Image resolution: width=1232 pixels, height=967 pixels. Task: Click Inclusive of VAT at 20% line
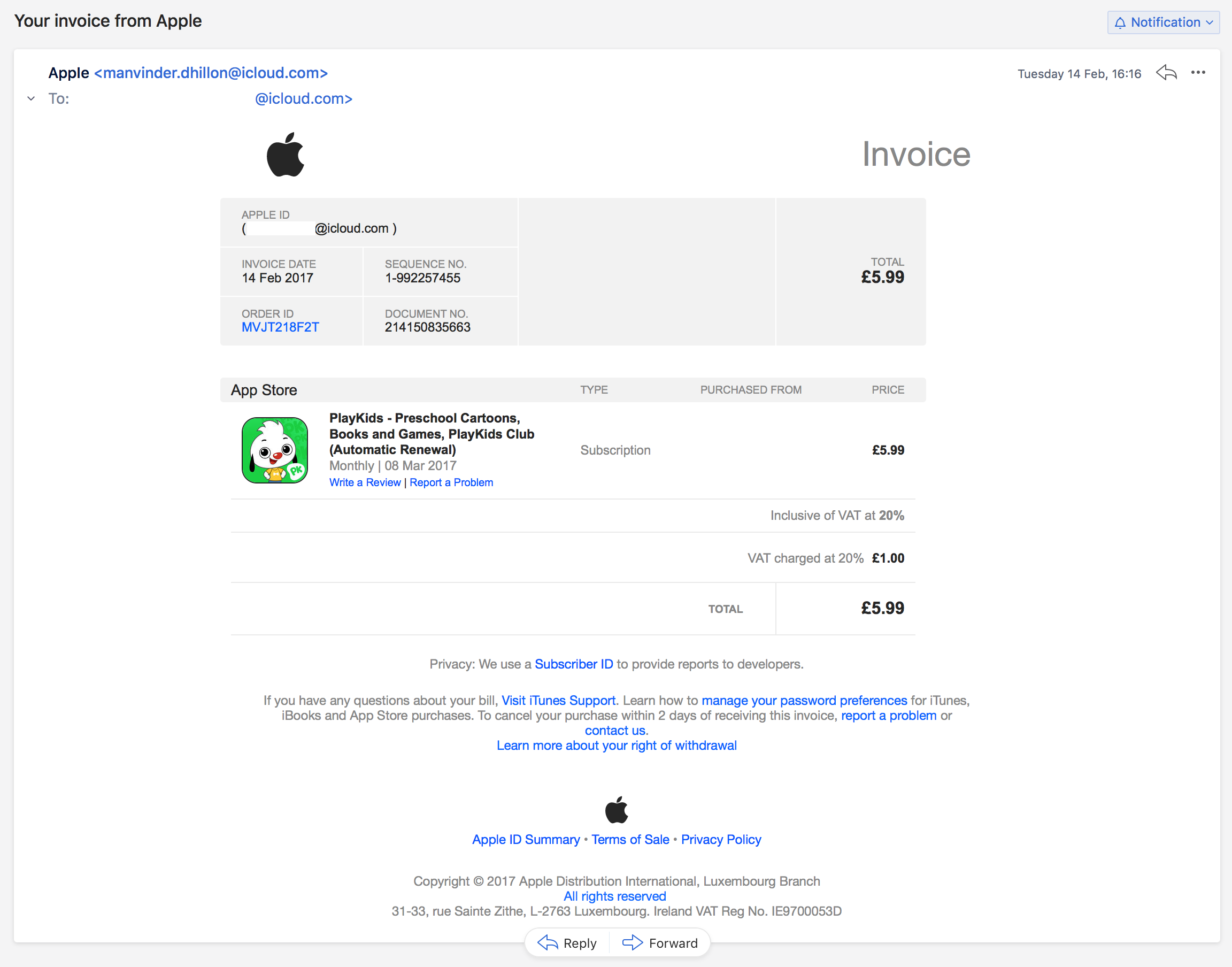tap(837, 515)
